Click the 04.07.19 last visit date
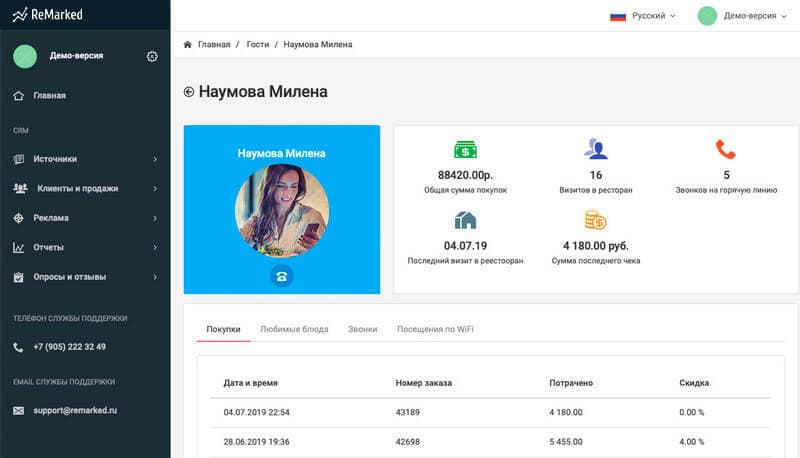Screen dimensions: 800x458 pos(465,246)
